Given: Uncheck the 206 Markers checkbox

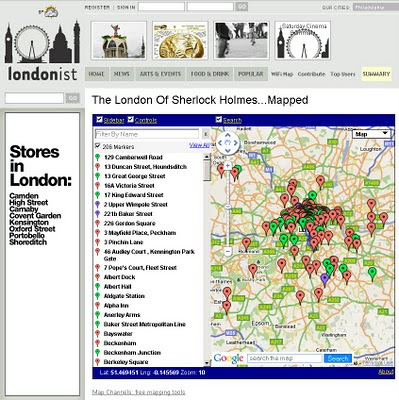Looking at the screenshot, I should click(98, 146).
